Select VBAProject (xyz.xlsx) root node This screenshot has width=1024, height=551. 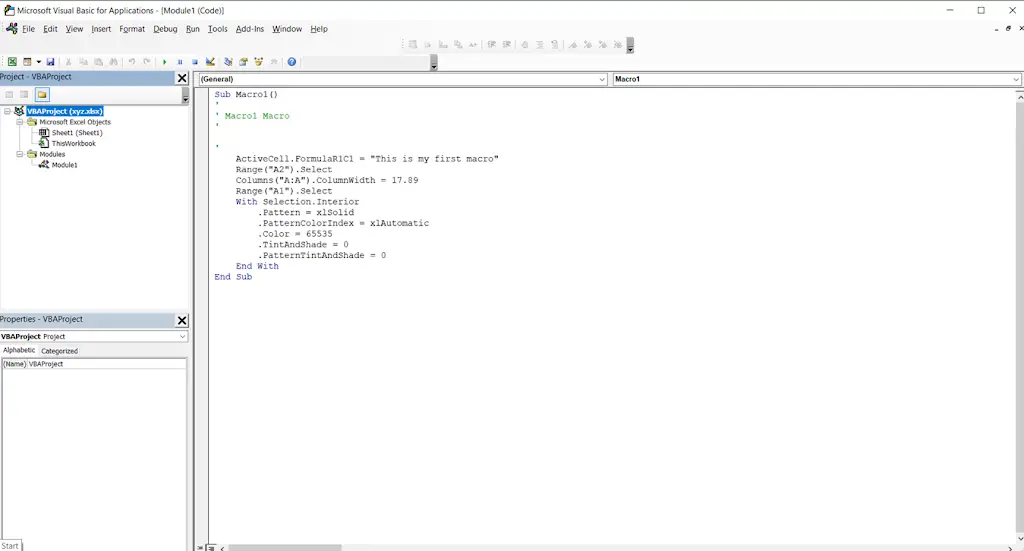65,111
